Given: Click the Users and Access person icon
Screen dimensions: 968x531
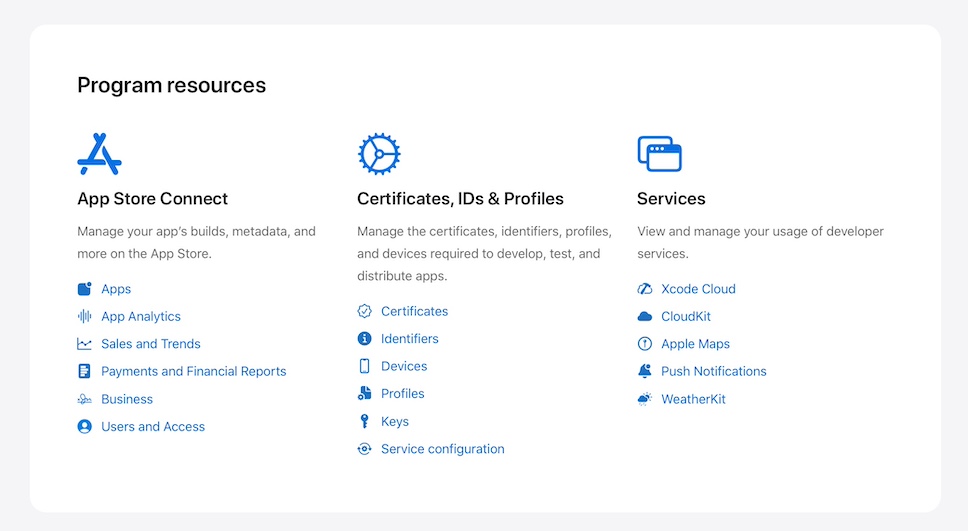Looking at the screenshot, I should pyautogui.click(x=85, y=427).
